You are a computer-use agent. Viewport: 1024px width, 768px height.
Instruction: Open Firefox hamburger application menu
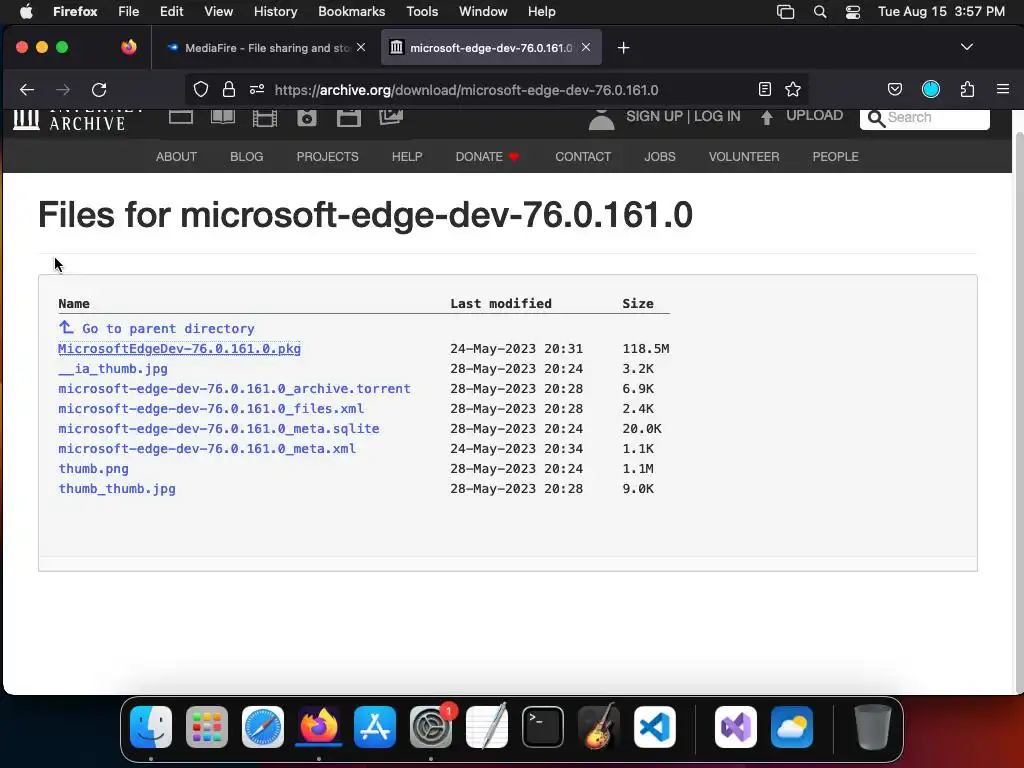1003,89
